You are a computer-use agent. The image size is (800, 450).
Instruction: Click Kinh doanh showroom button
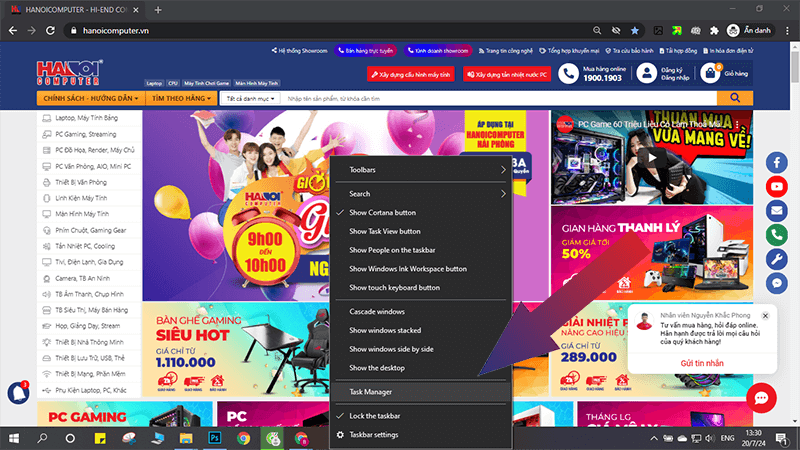(438, 51)
